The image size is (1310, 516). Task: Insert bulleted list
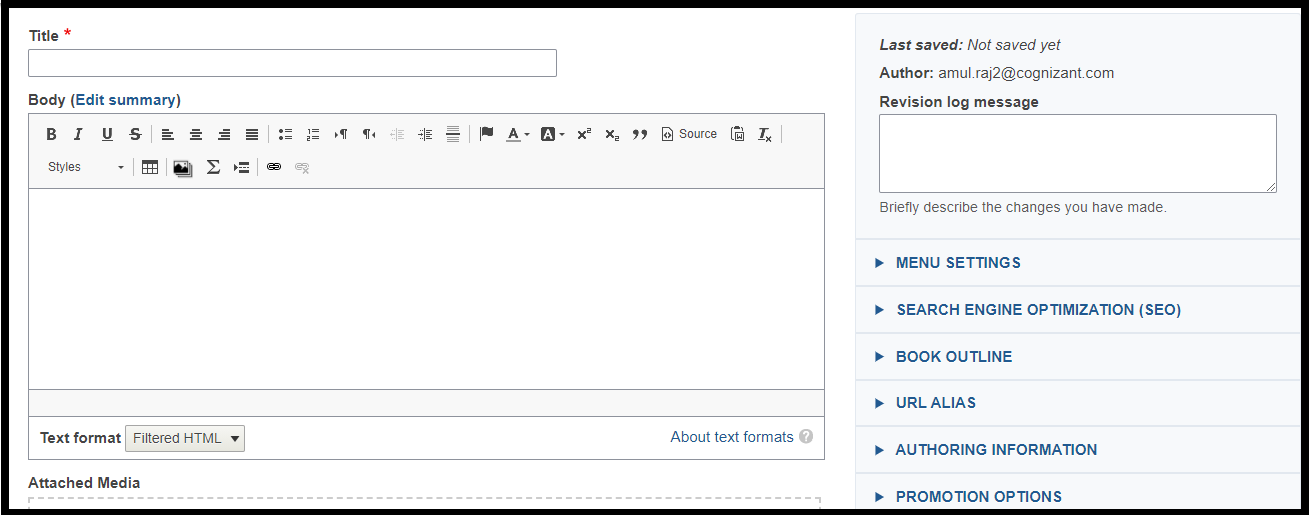point(285,134)
